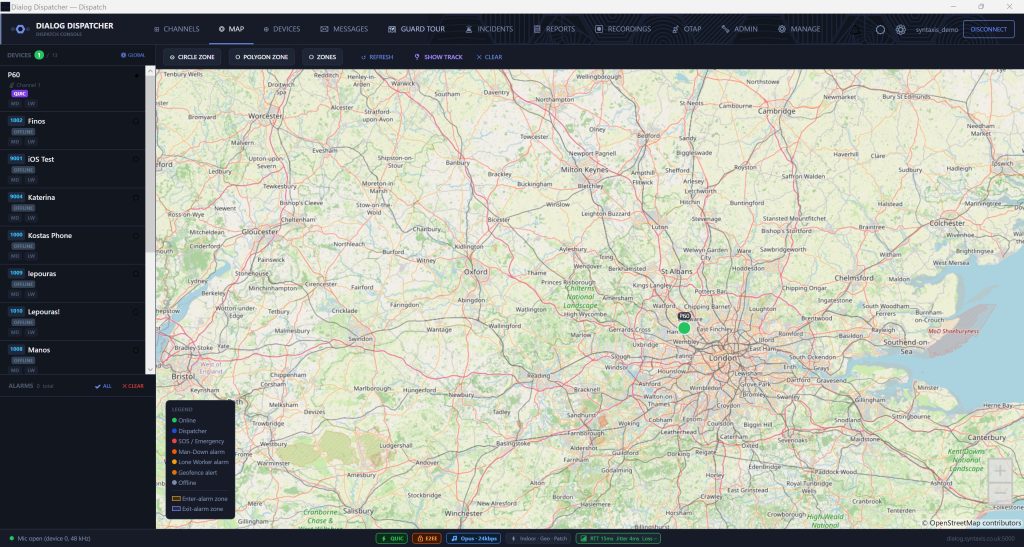This screenshot has height=547, width=1024.
Task: Open the Channels tab
Action: click(176, 29)
